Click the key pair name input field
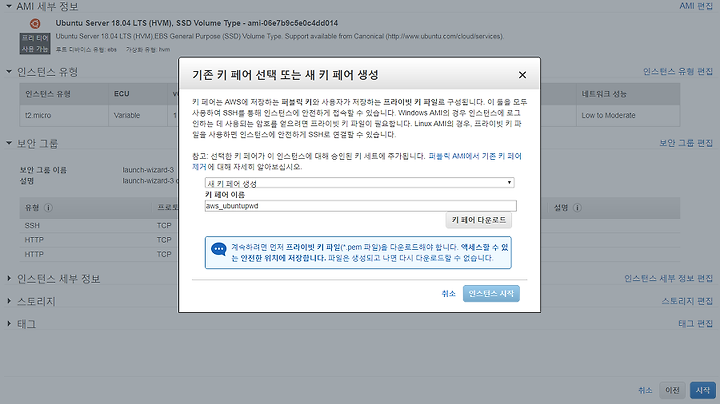Viewport: 720px width, 404px height. (360, 206)
